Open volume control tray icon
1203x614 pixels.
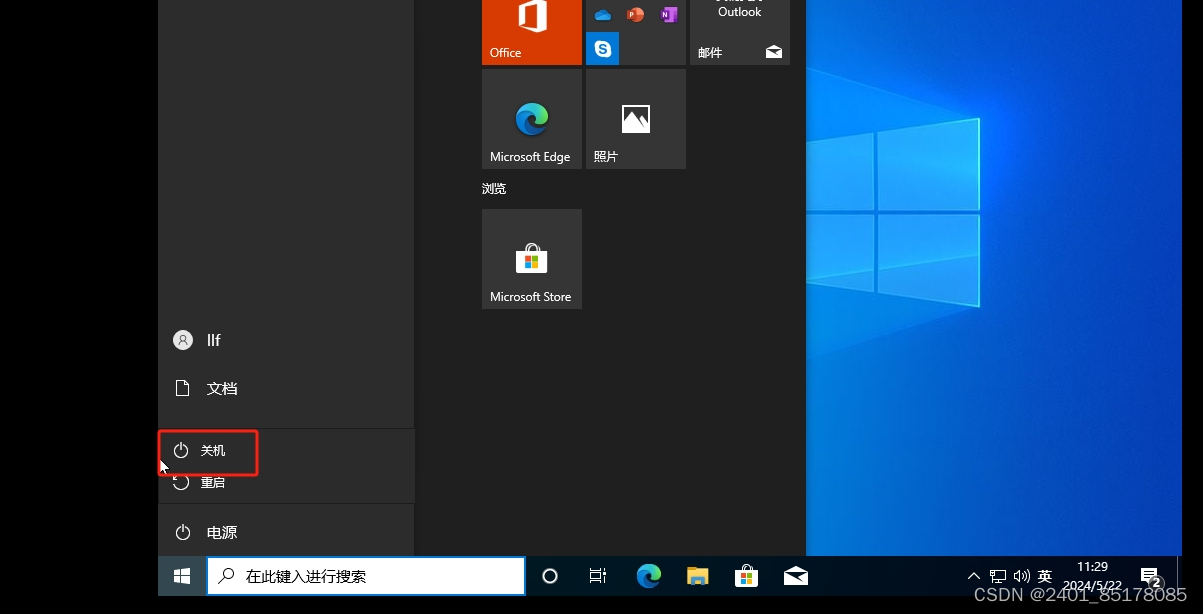(x=1021, y=576)
